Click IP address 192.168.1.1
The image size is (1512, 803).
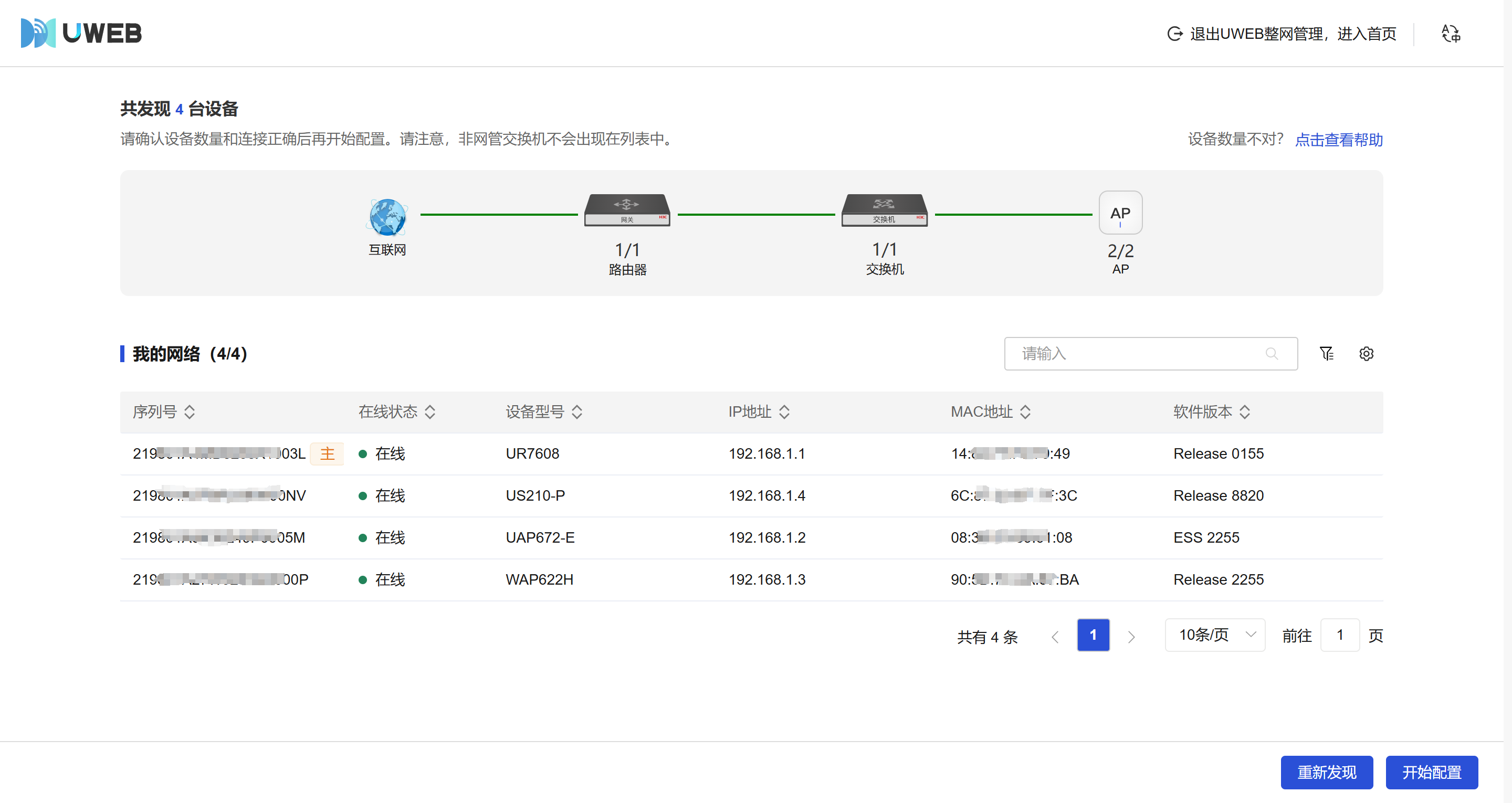(766, 454)
